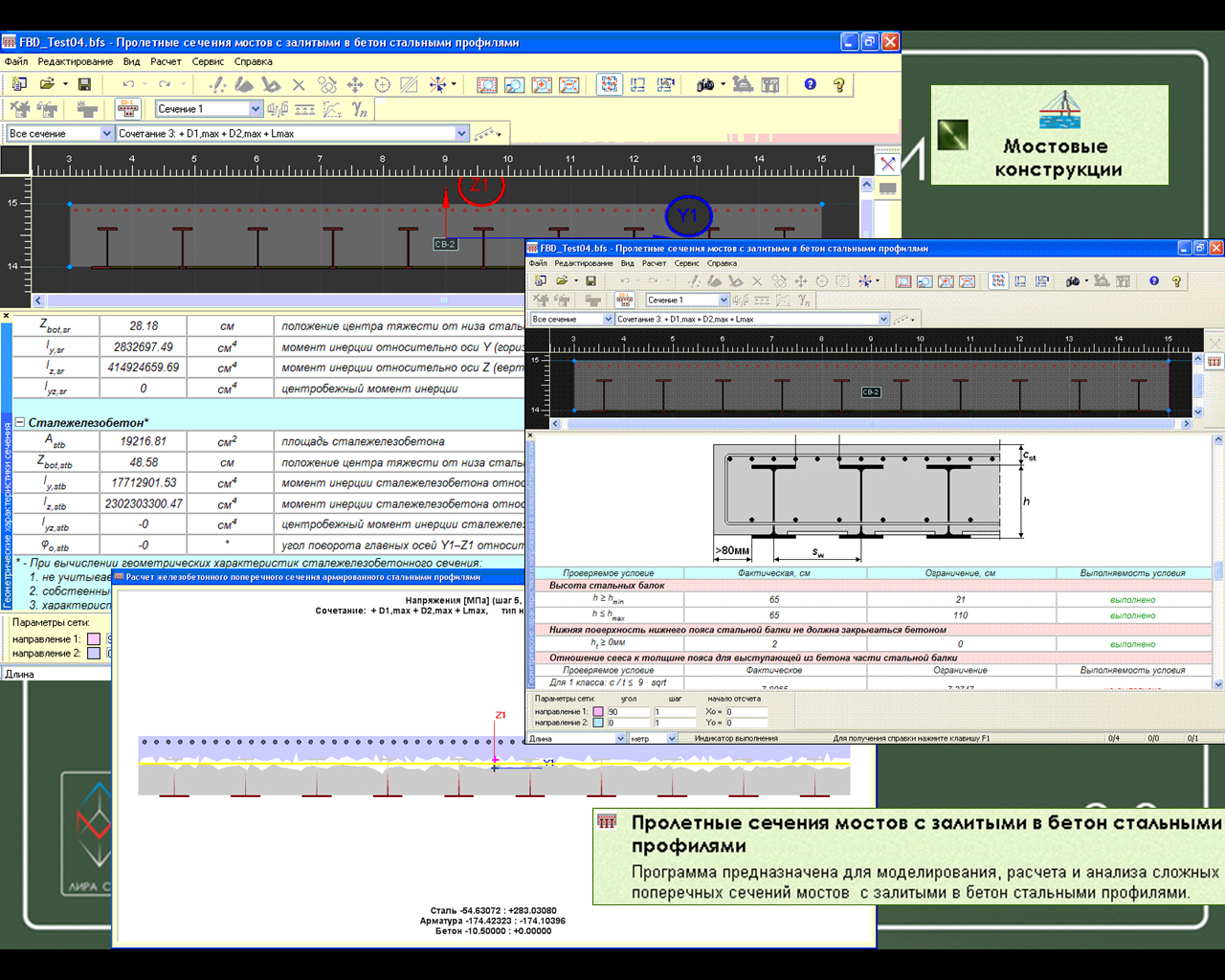Click the binoculars icon in the smaller front window
Image resolution: width=1225 pixels, height=980 pixels.
tap(1073, 281)
